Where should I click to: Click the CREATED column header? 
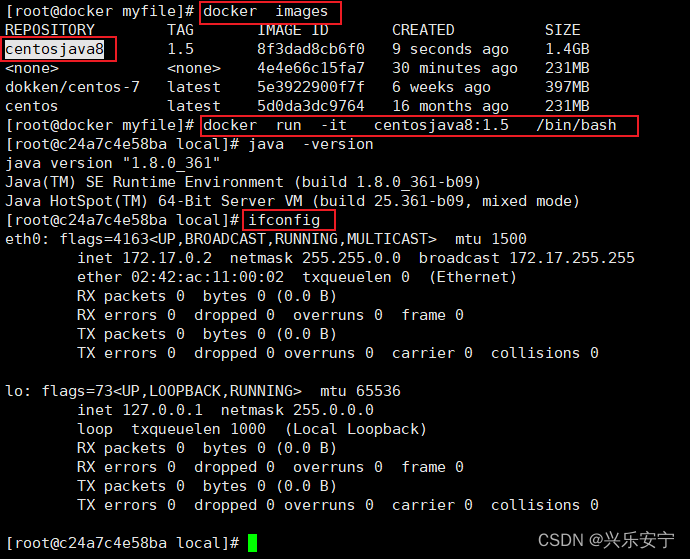(423, 30)
